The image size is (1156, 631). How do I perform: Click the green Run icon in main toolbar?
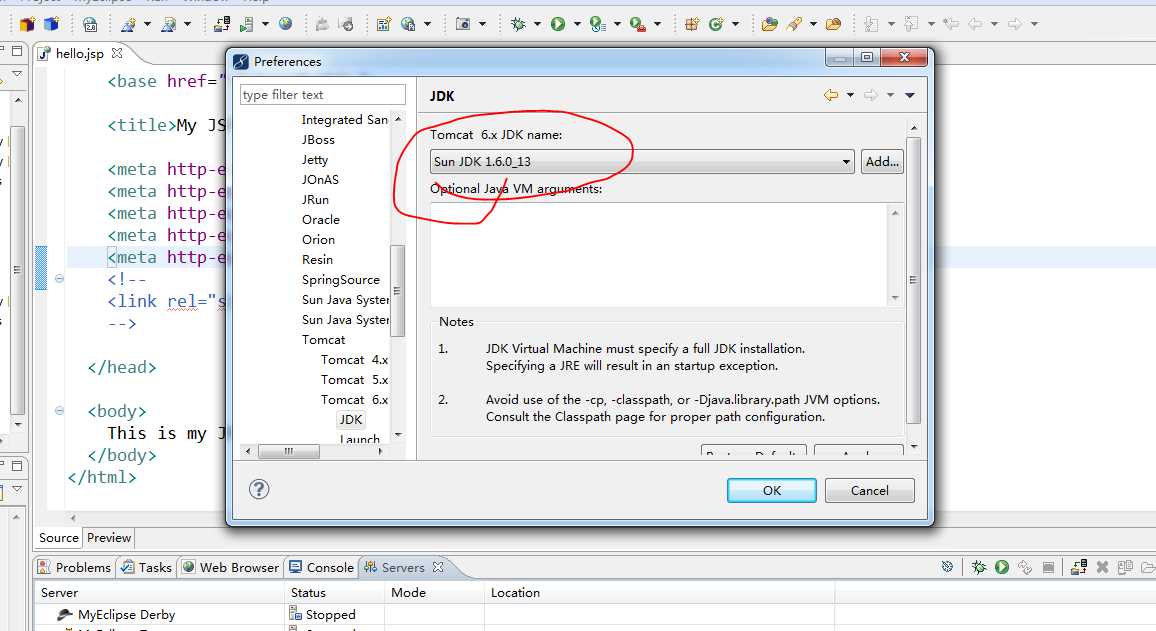[558, 24]
